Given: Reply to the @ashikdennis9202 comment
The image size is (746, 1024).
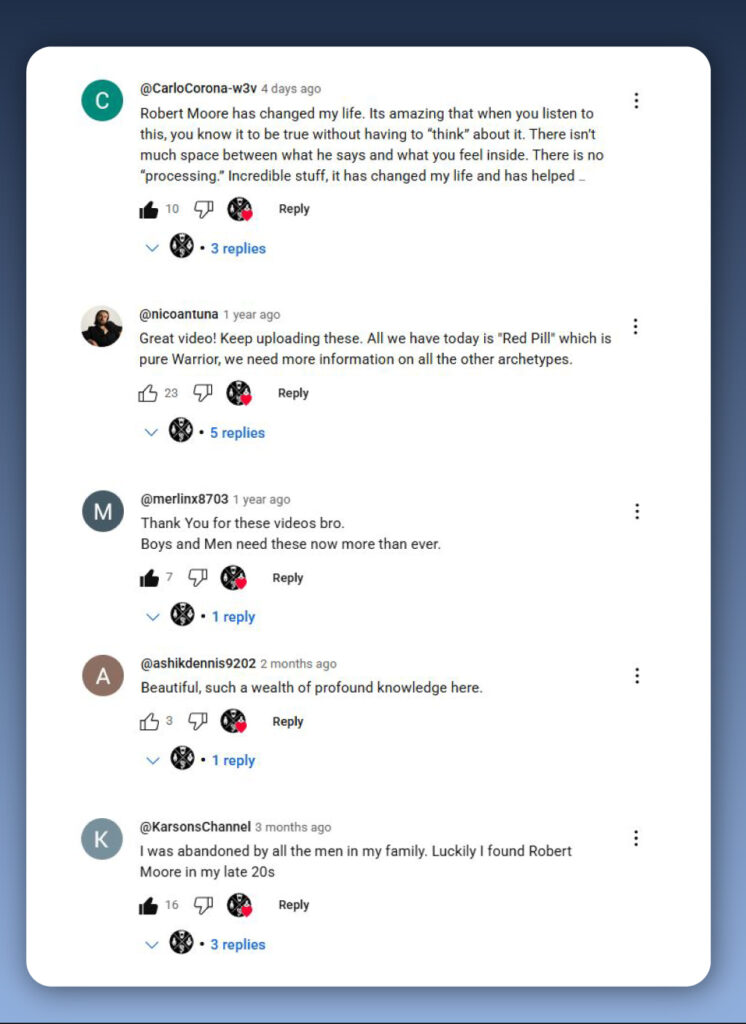Looking at the screenshot, I should point(288,722).
